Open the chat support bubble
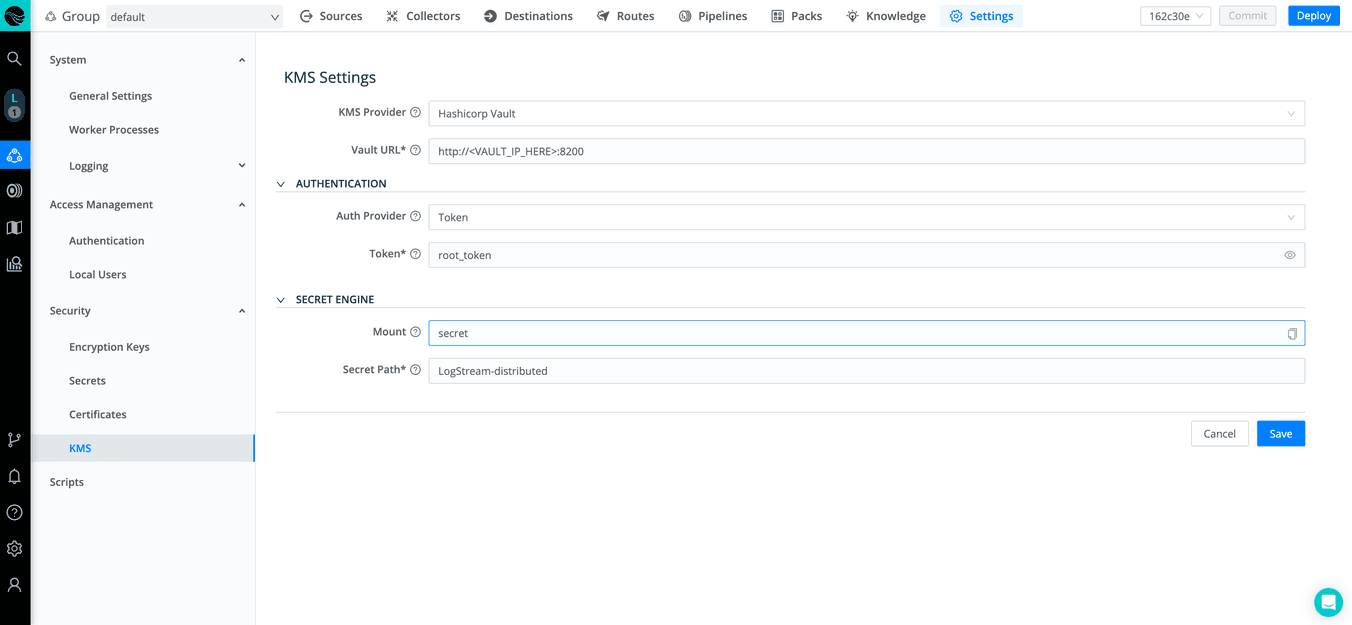 tap(1328, 602)
